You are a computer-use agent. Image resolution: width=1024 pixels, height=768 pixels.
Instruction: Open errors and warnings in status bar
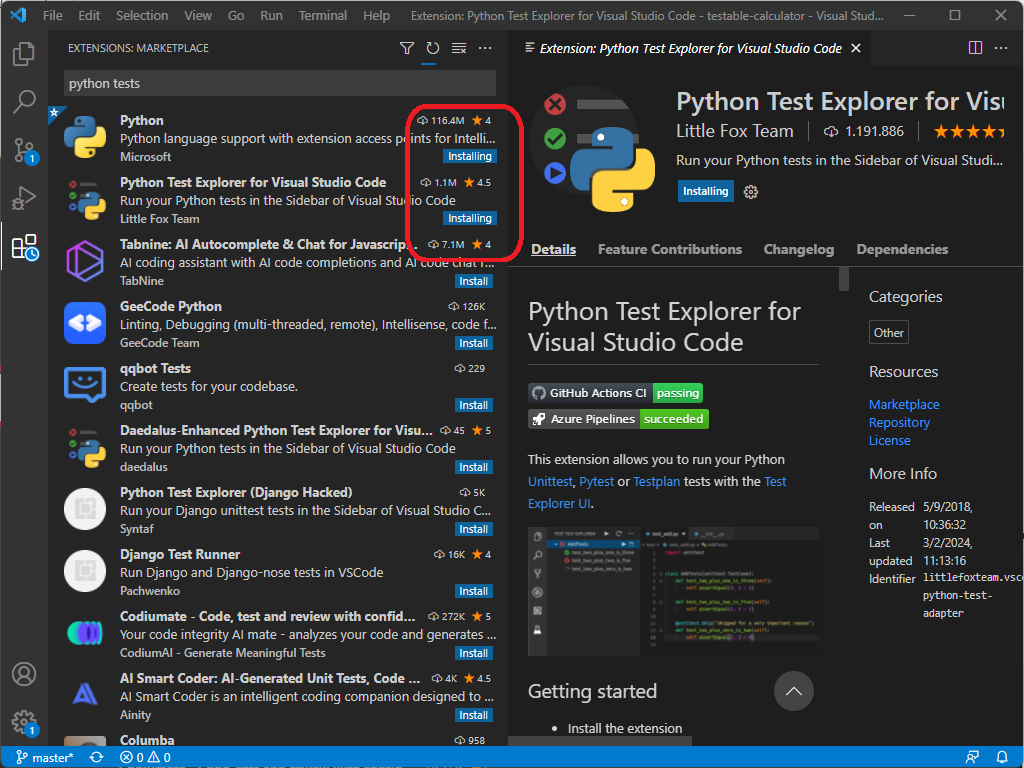[x=146, y=758]
